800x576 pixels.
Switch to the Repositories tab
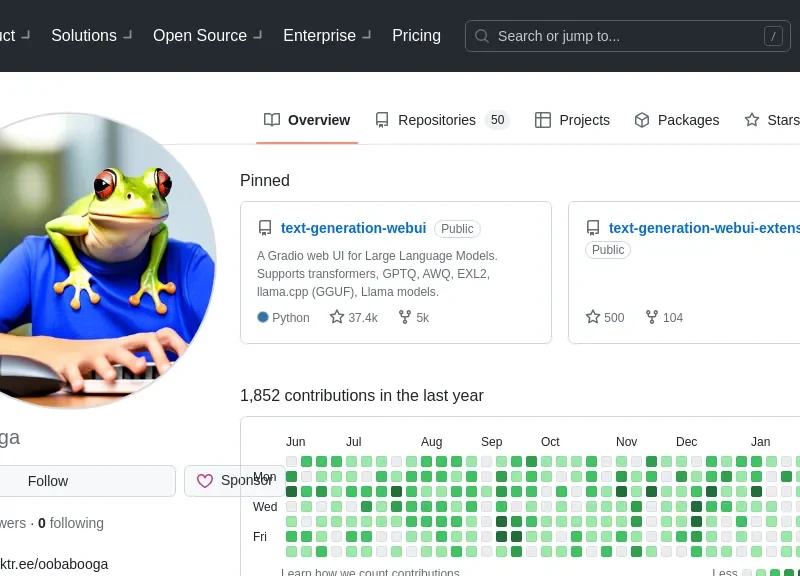tap(442, 120)
